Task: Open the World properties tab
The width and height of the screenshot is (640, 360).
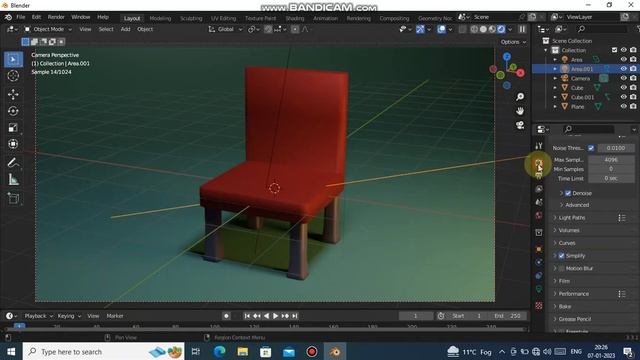Action: [x=539, y=215]
